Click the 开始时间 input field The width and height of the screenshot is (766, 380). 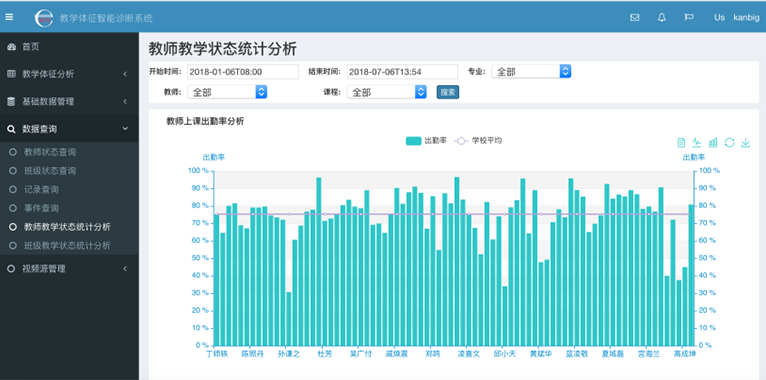(x=243, y=72)
